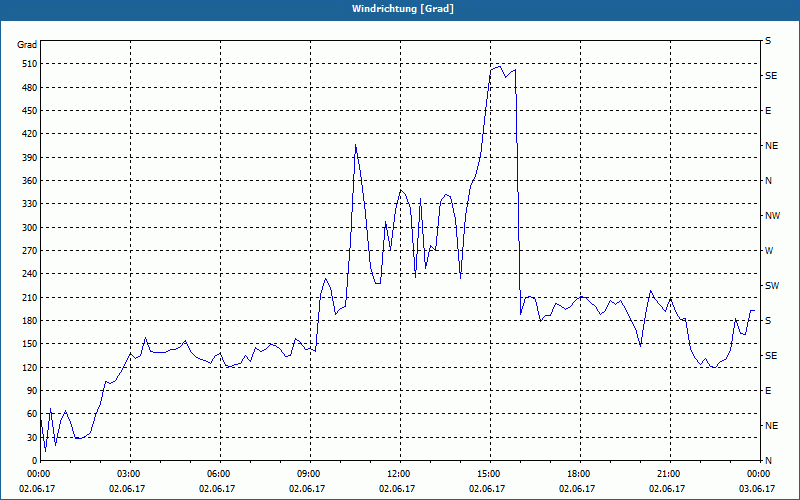Viewport: 800px width, 500px height.
Task: Select the x-axis time label 06:00
Action: tap(220, 474)
